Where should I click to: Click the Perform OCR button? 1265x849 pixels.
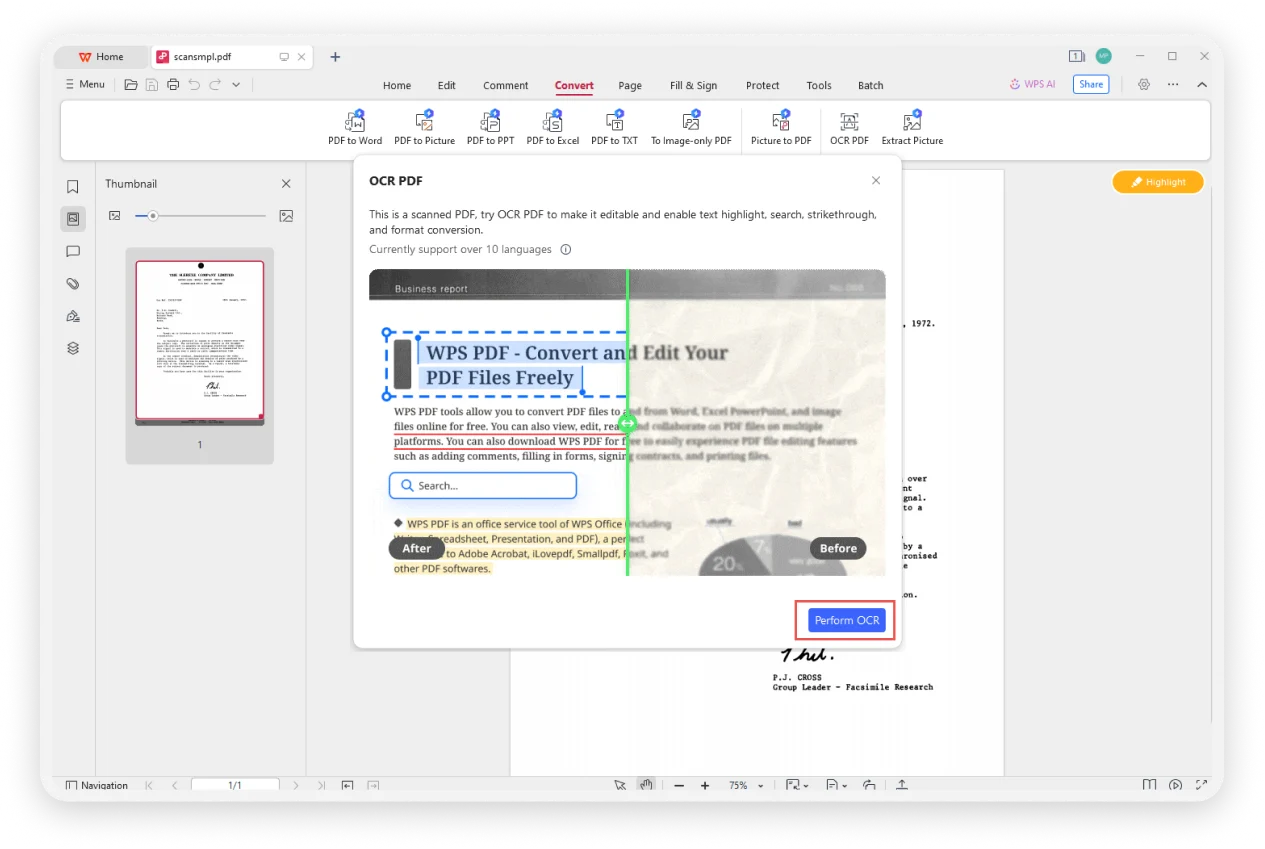click(x=847, y=621)
